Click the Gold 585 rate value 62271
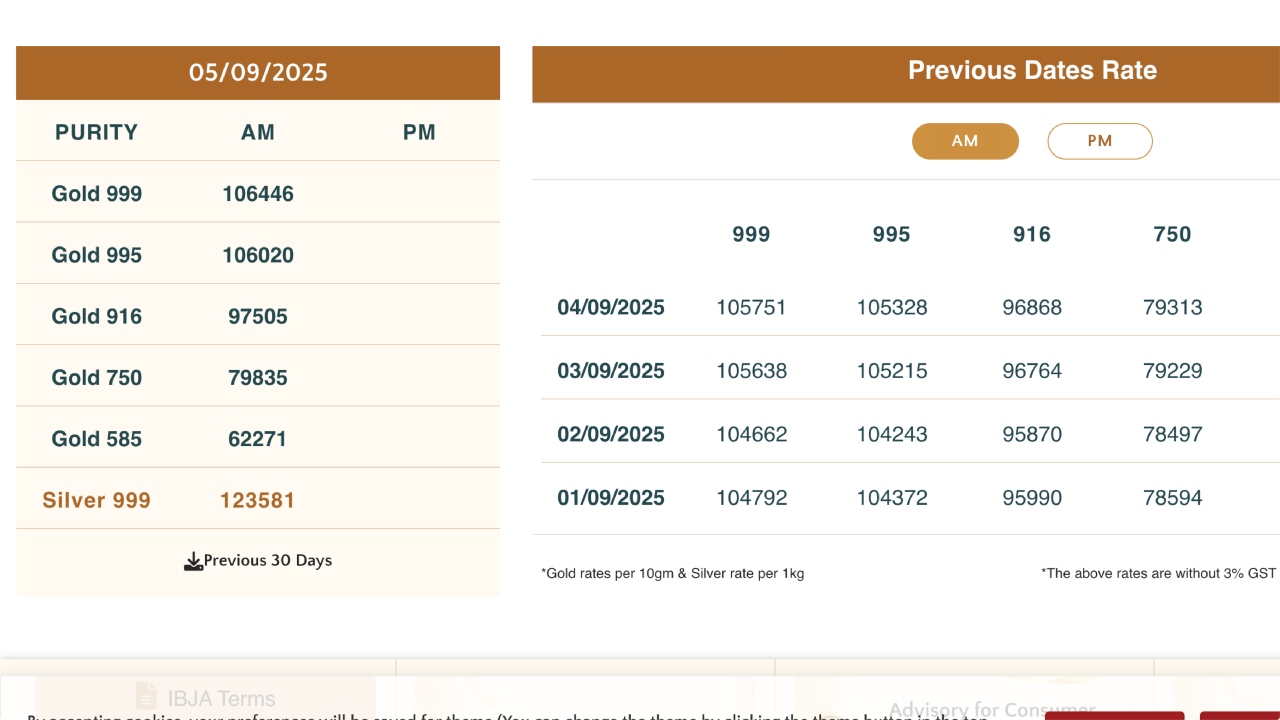Screen dimensions: 1280x720 click(x=258, y=439)
